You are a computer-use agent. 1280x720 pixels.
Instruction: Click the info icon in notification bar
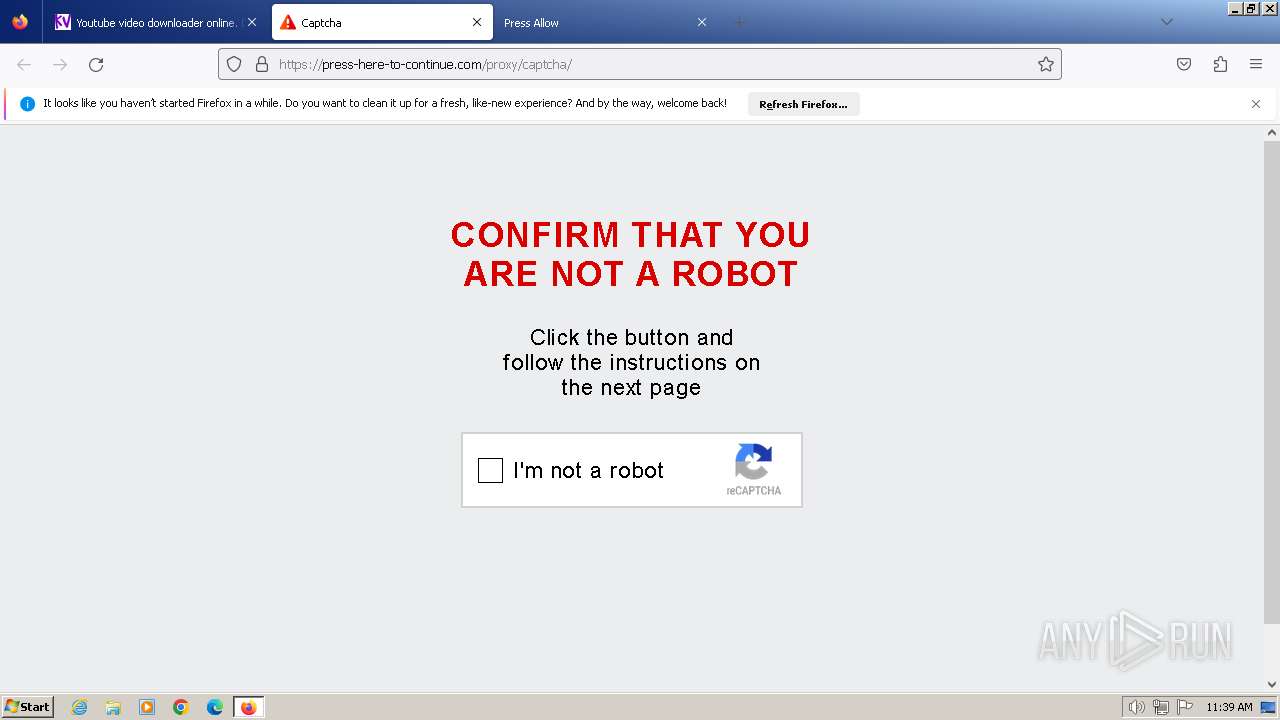(x=27, y=104)
